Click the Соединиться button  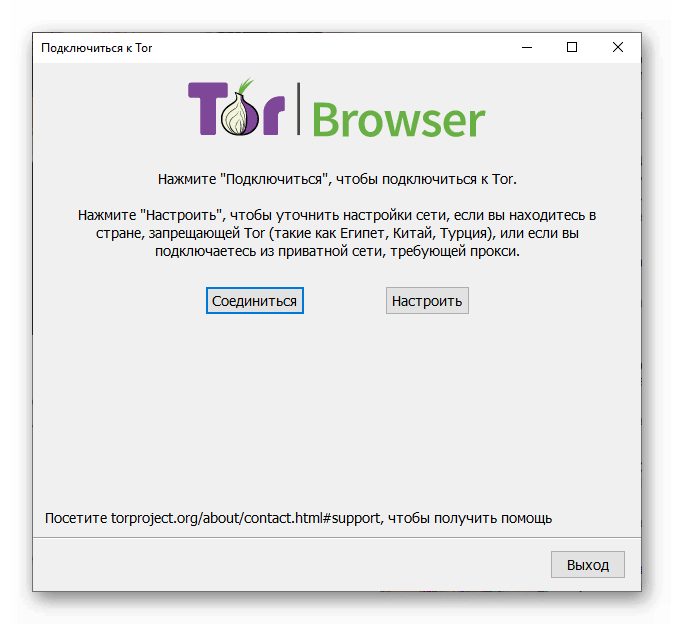(254, 301)
